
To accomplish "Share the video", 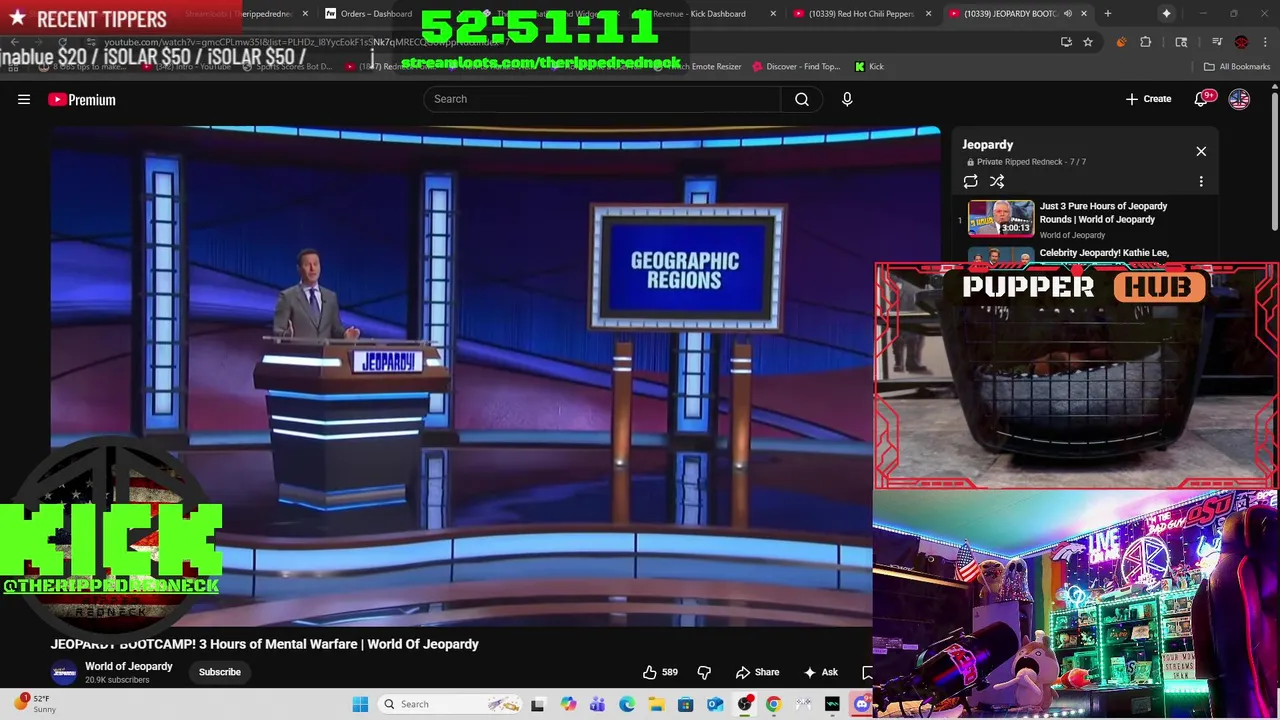I will [758, 672].
